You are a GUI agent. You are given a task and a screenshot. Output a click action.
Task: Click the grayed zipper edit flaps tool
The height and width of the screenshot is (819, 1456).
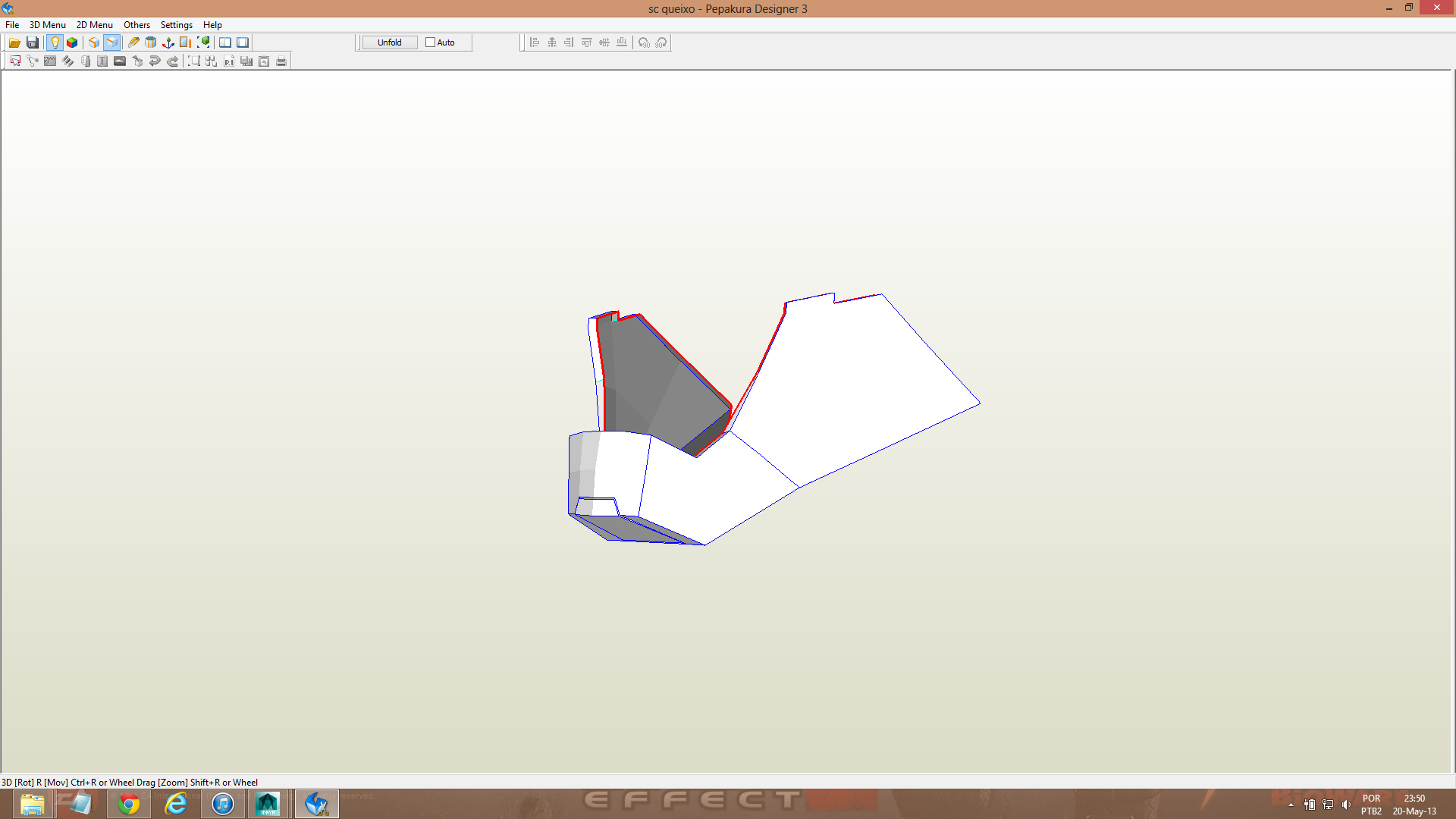tap(50, 61)
